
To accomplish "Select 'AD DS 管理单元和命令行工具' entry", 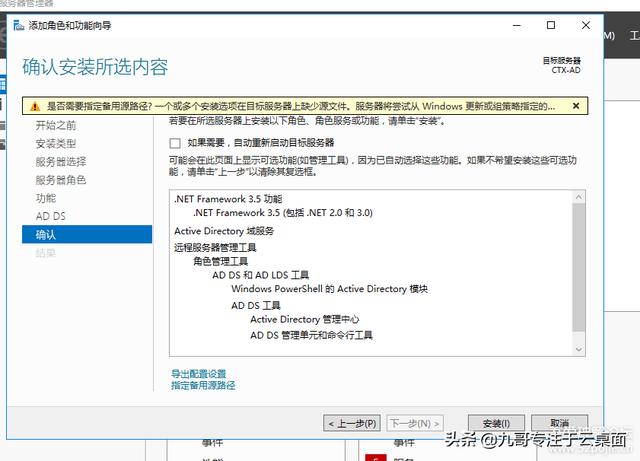I will pyautogui.click(x=311, y=336).
